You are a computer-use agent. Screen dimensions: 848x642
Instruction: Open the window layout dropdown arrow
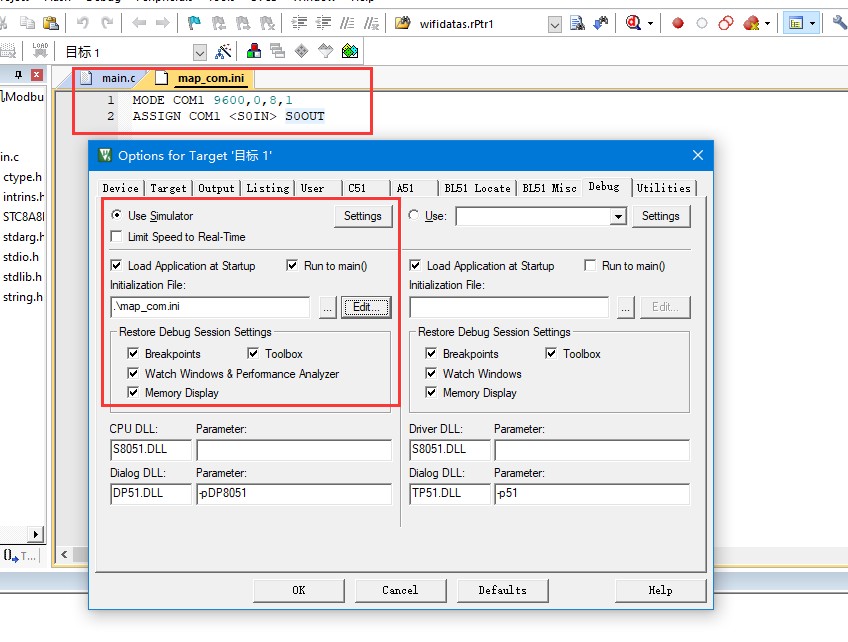pos(812,23)
